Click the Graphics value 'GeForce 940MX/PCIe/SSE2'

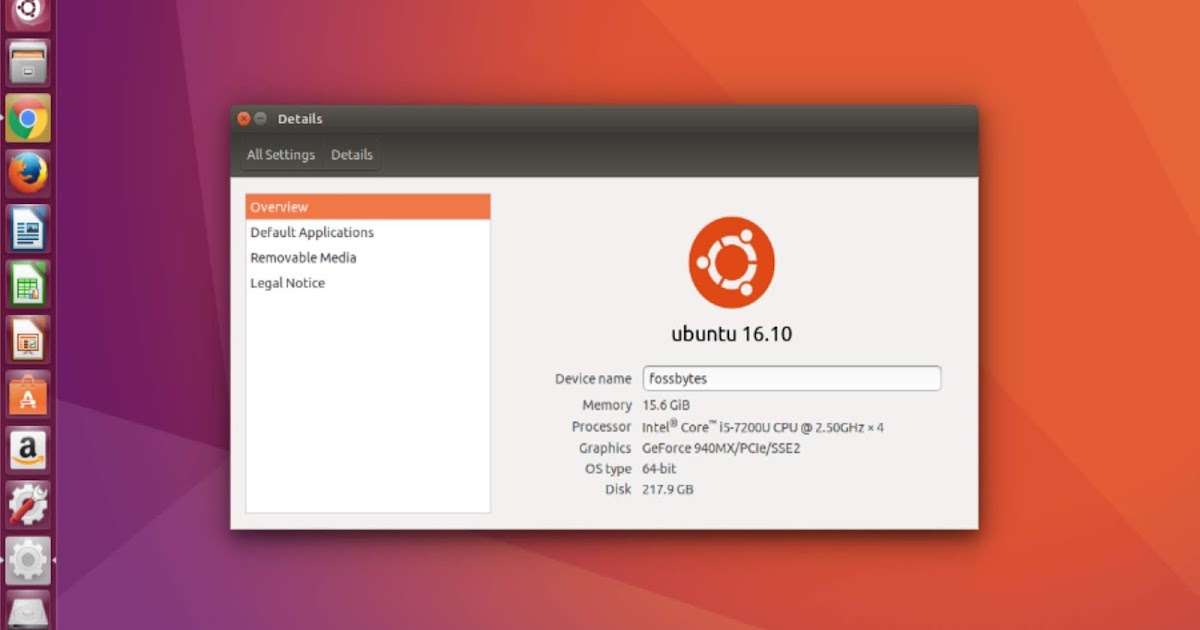pyautogui.click(x=721, y=448)
